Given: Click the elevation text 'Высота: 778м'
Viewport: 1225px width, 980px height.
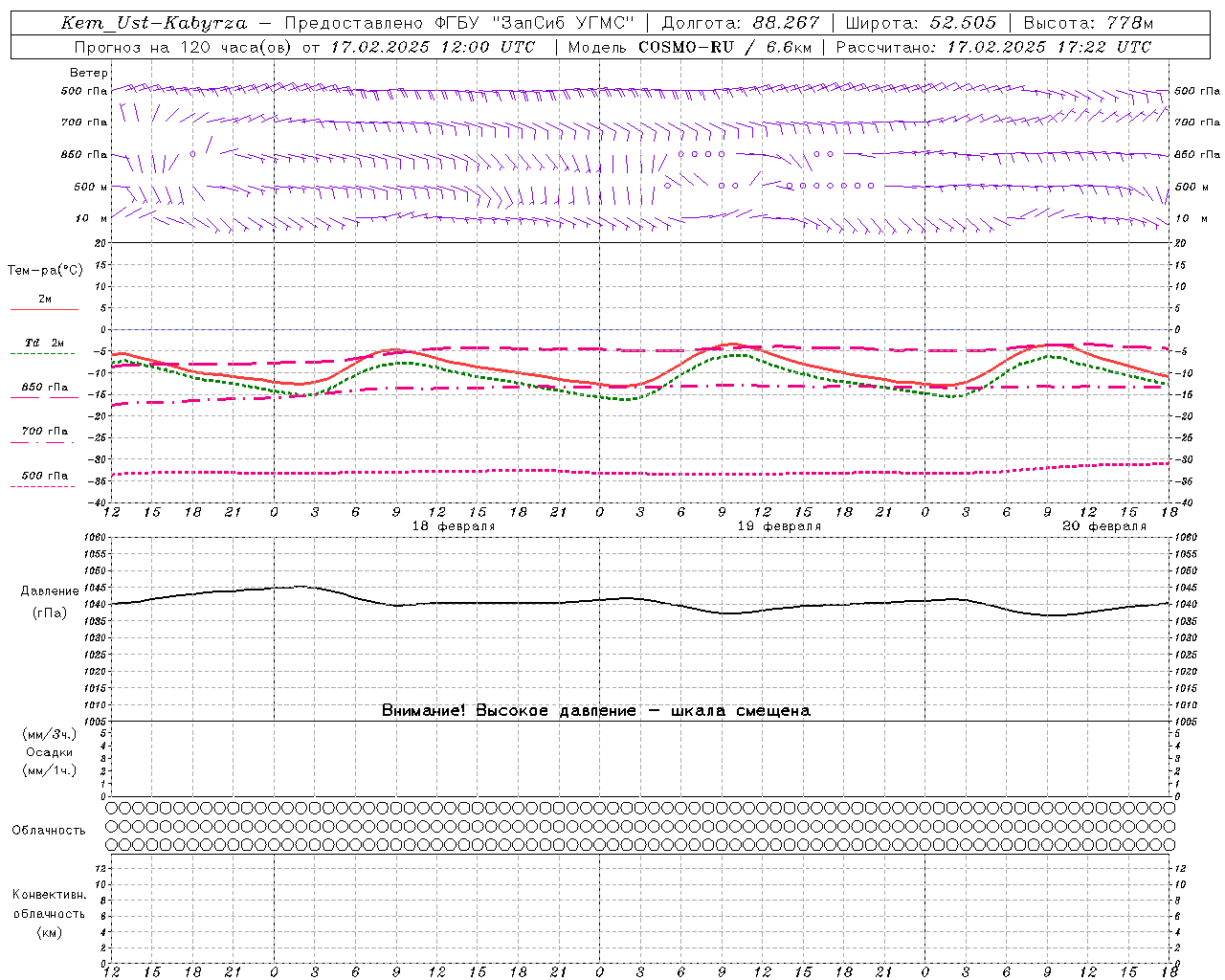Looking at the screenshot, I should pos(1088,23).
